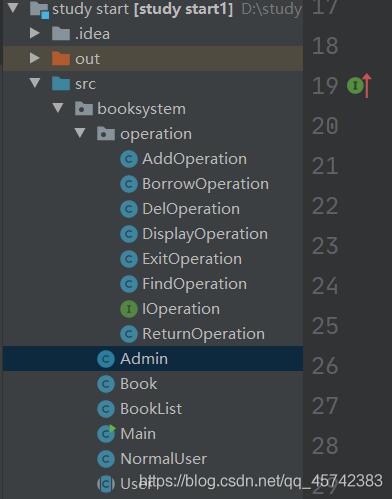Click the study start project module icon

pos(39,9)
